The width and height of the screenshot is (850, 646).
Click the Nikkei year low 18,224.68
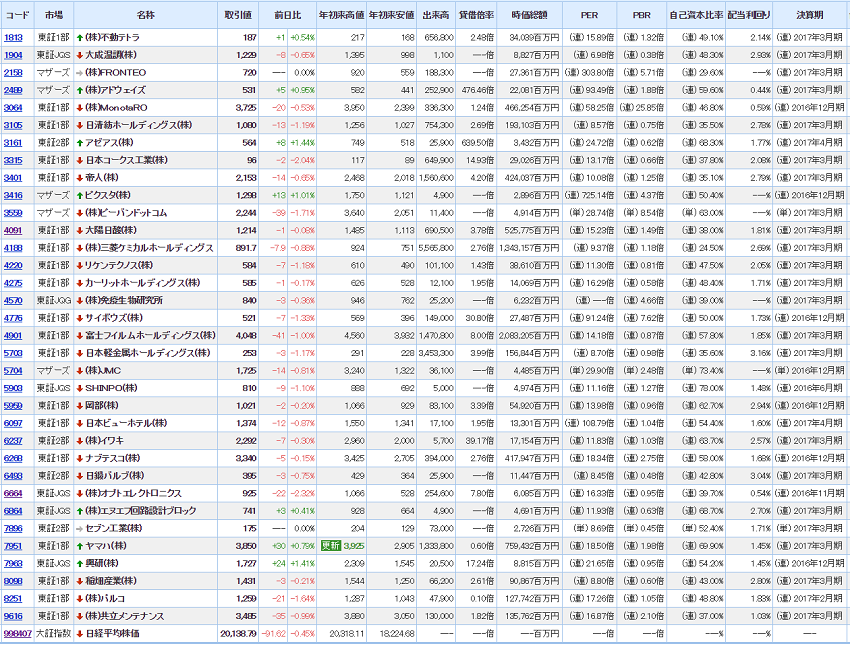[x=397, y=634]
